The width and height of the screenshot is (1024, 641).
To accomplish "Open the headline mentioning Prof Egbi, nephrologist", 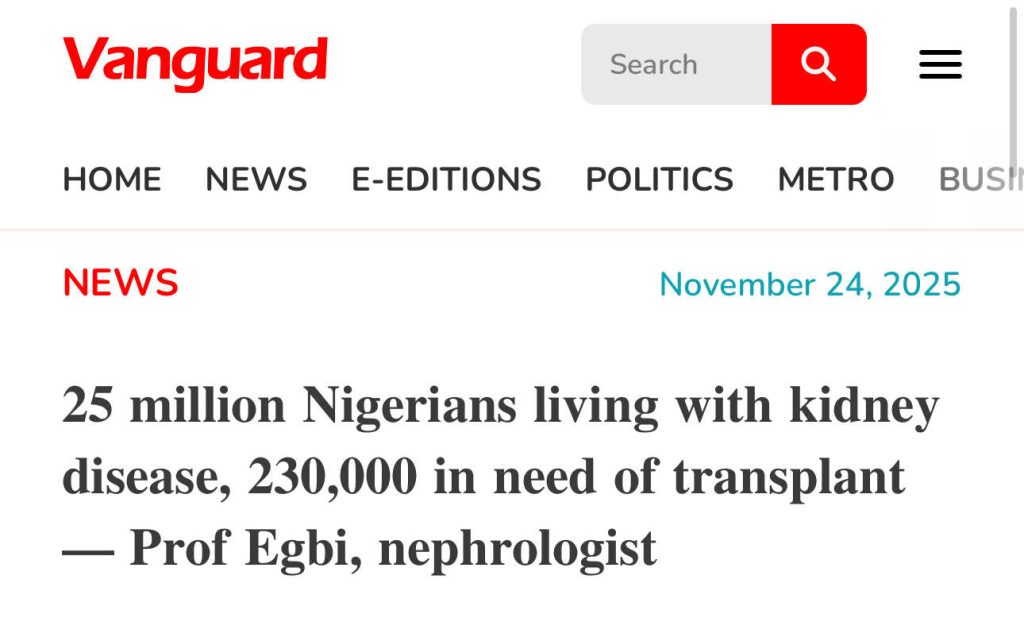I will coord(360,548).
